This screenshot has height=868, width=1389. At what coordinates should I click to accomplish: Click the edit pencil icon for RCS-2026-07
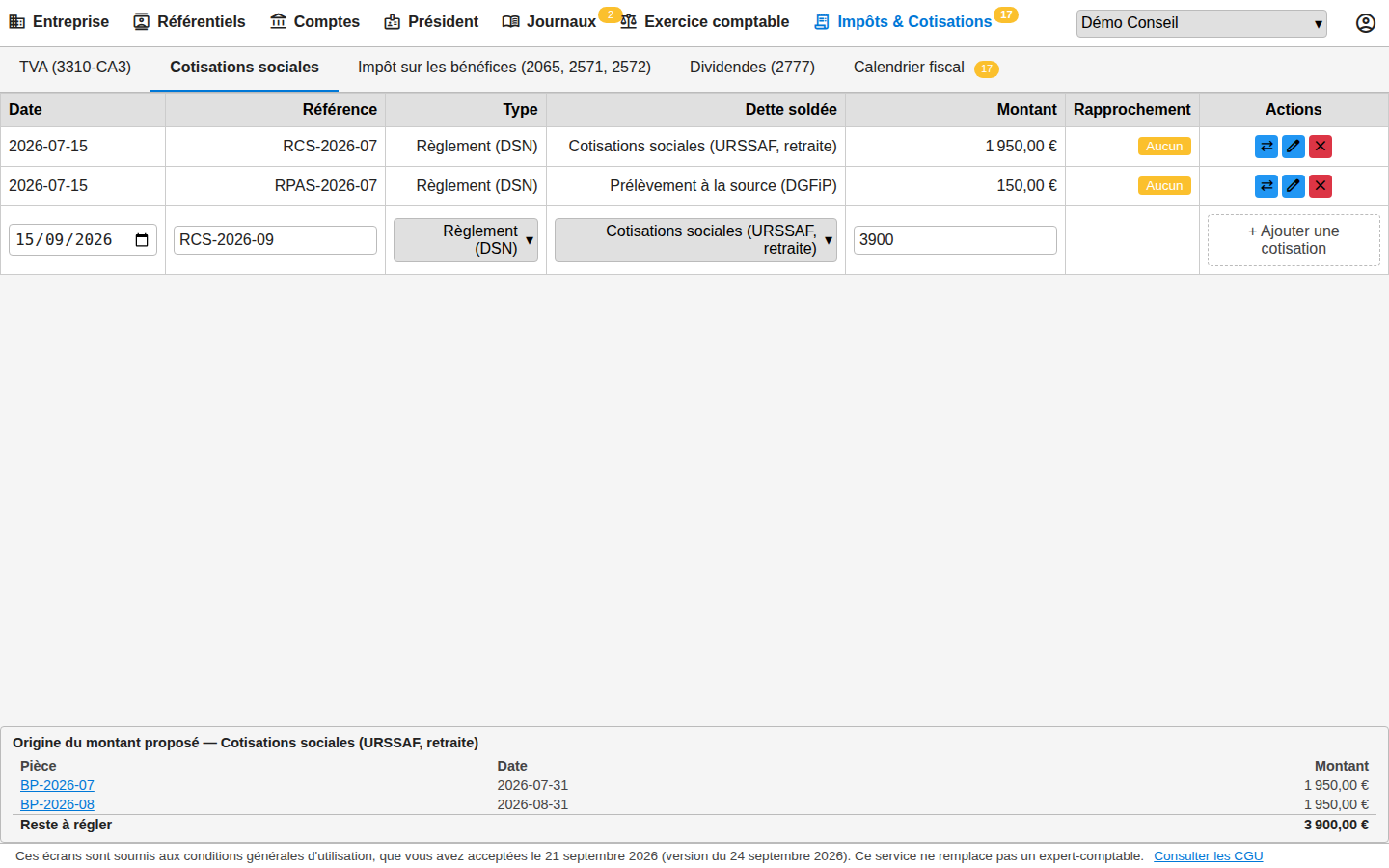pyautogui.click(x=1294, y=147)
